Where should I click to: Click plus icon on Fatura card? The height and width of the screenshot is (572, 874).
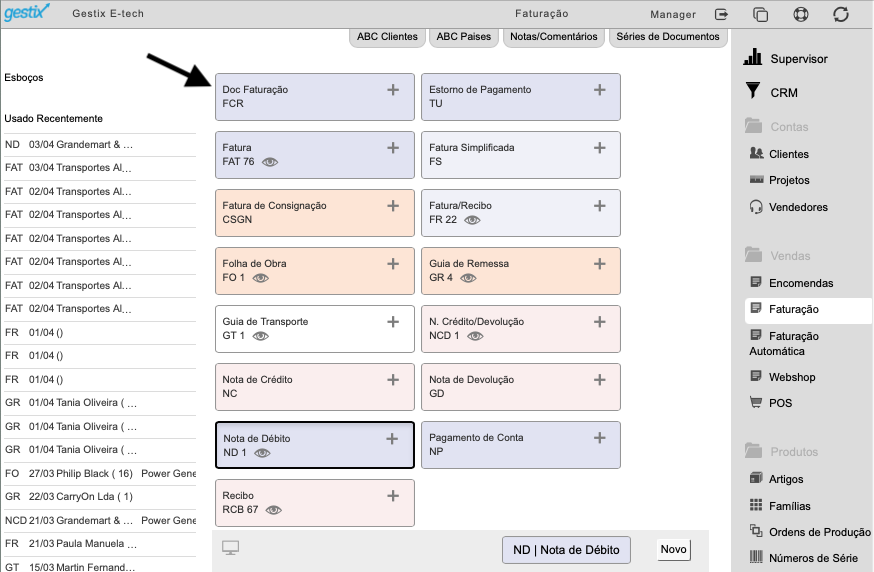(393, 148)
